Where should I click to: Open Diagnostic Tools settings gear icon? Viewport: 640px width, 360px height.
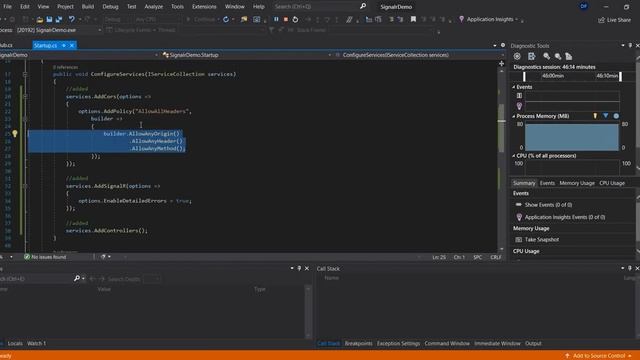[517, 56]
